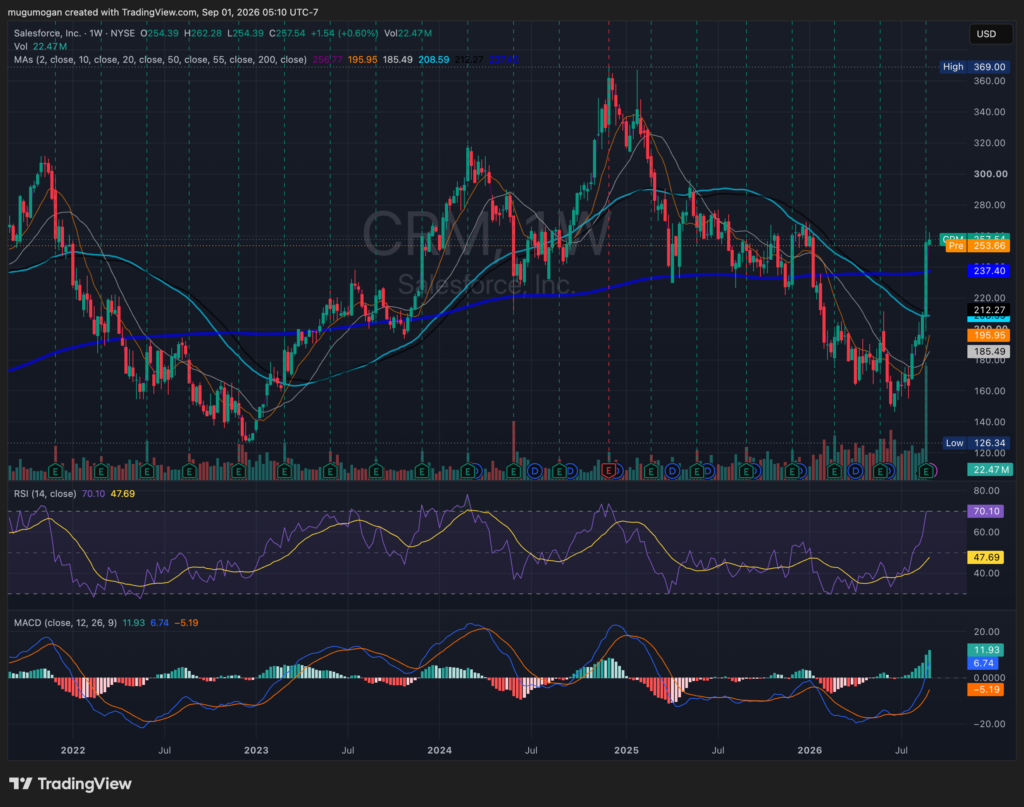Click the TradingView logo in the footer
The height and width of the screenshot is (807, 1024).
tap(71, 783)
